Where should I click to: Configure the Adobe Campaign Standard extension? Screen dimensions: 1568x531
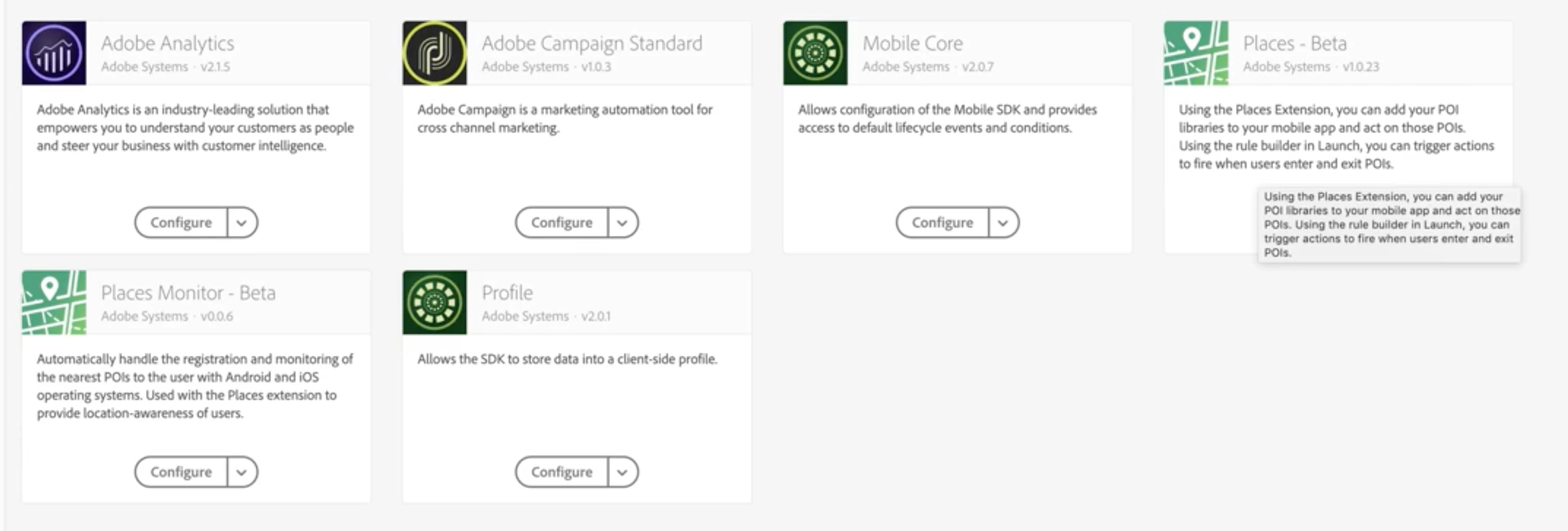tap(561, 223)
